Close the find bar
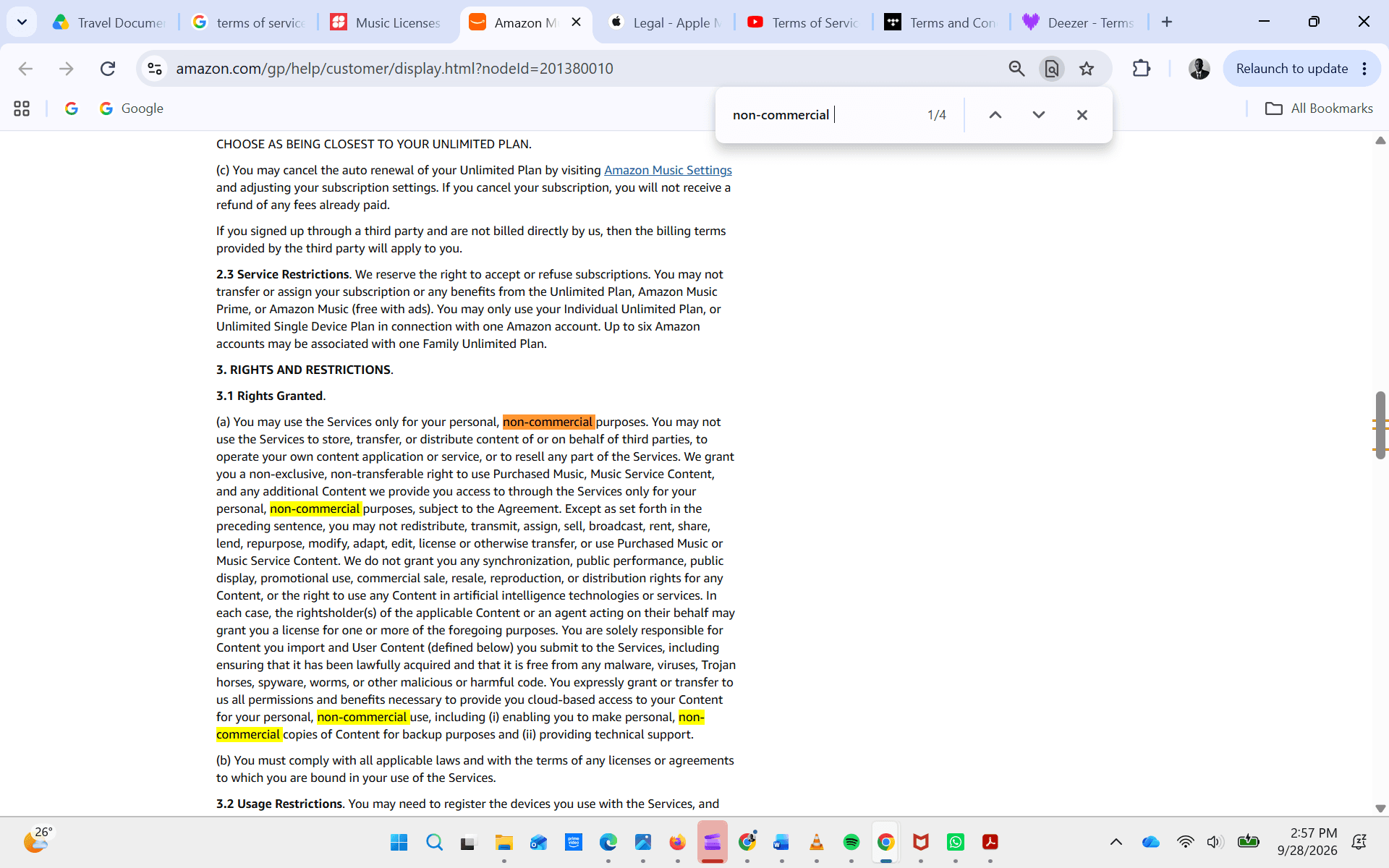1389x868 pixels. [1082, 115]
